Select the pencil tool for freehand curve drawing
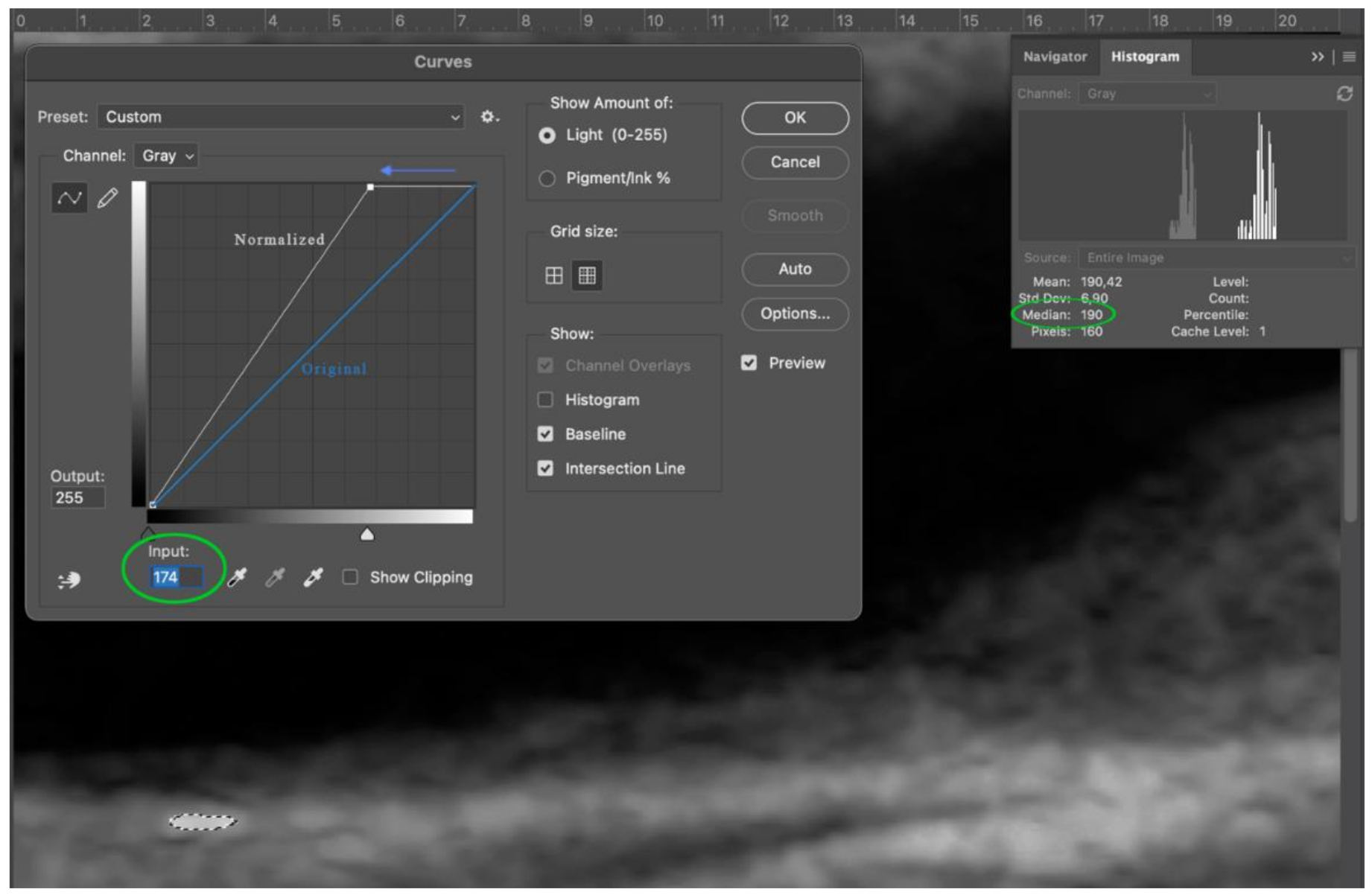Viewport: 1372px width, 895px height. (108, 197)
